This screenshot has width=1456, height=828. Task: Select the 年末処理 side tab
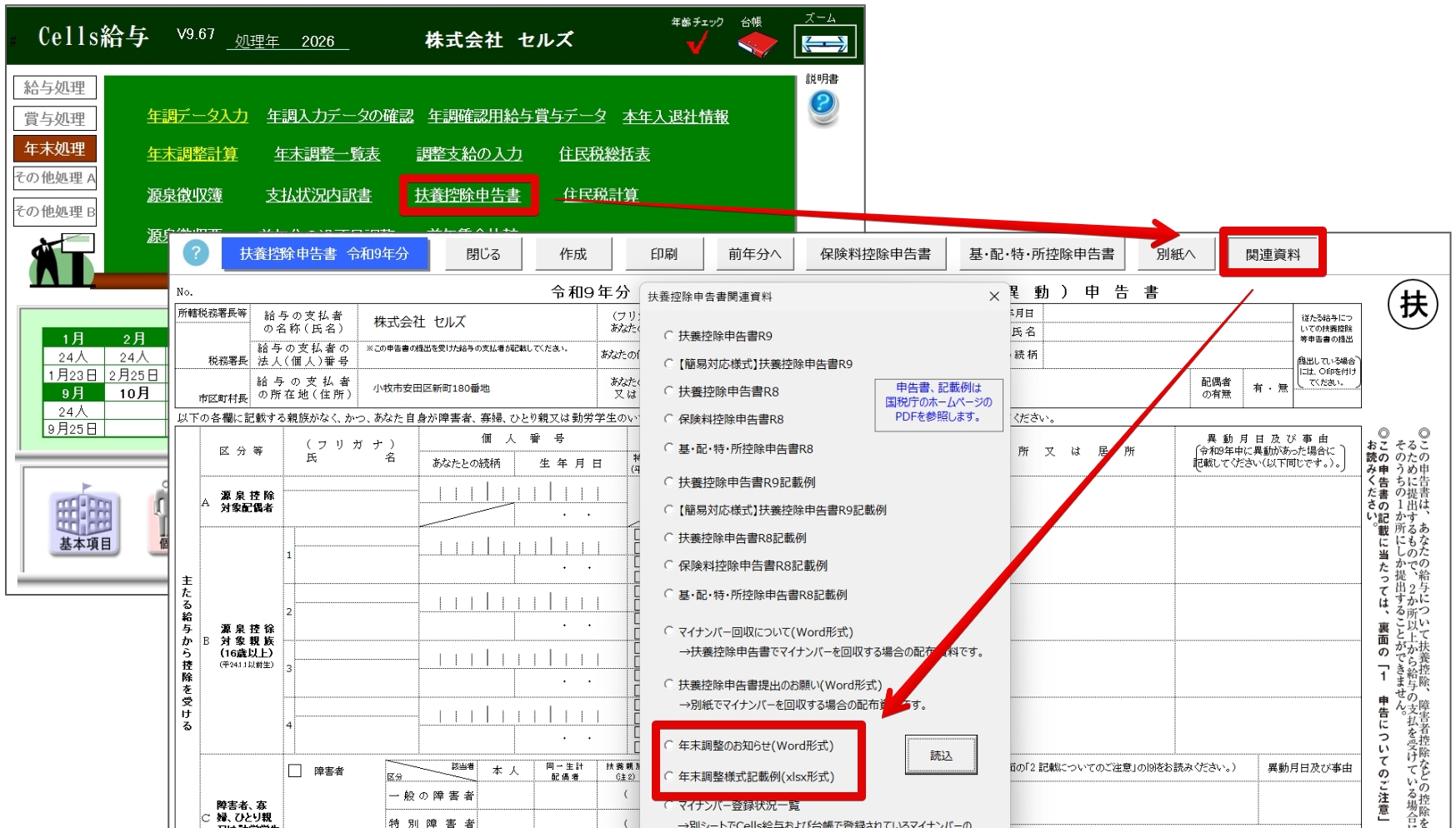click(55, 148)
